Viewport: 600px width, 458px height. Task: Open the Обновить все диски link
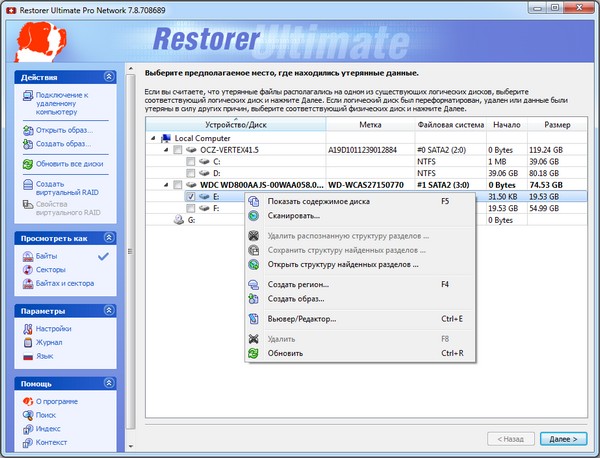(69, 164)
